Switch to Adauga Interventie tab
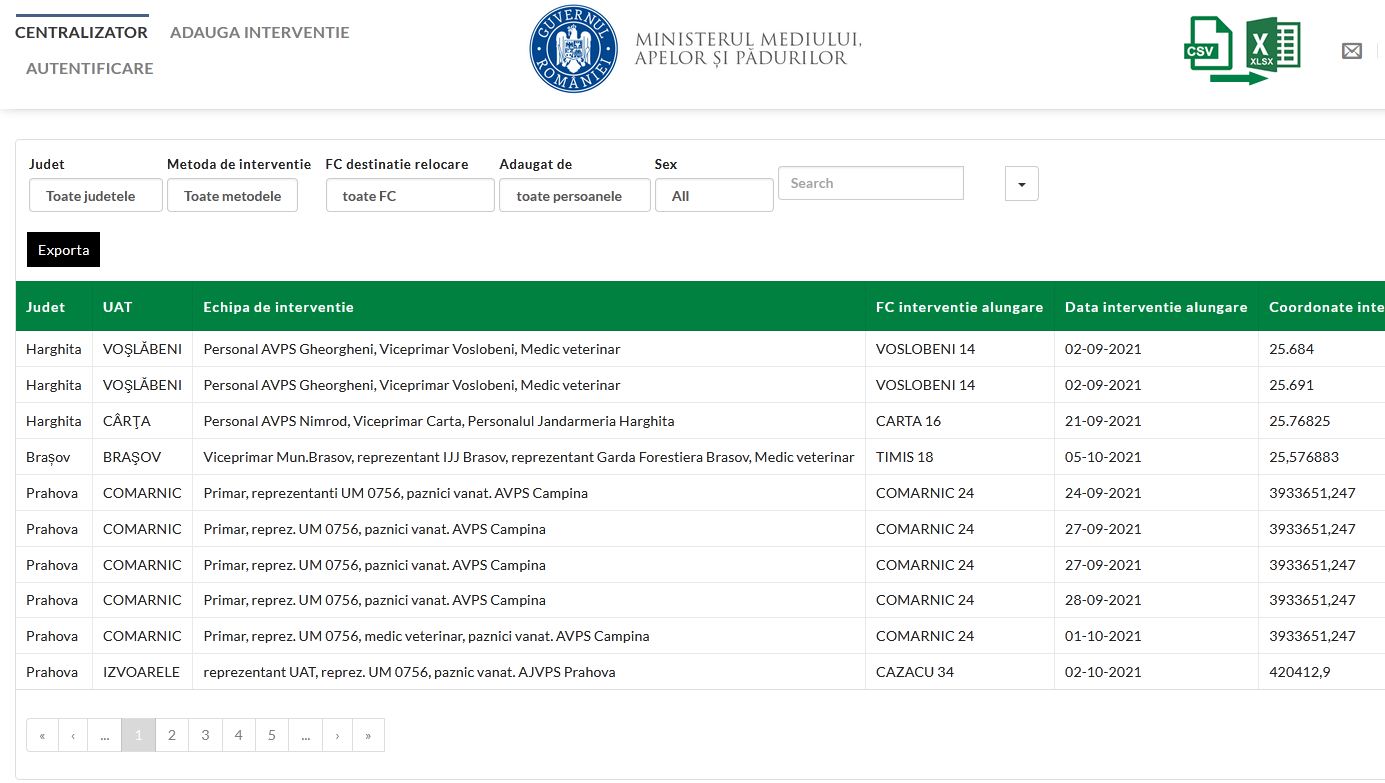The image size is (1385, 783). pyautogui.click(x=259, y=32)
